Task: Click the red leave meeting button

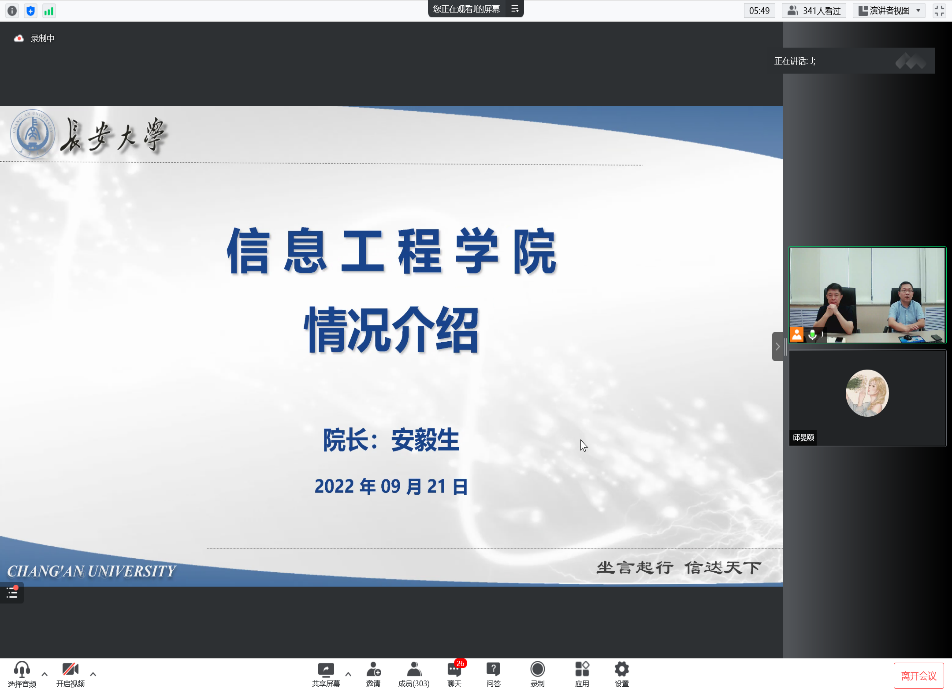Action: tap(919, 676)
